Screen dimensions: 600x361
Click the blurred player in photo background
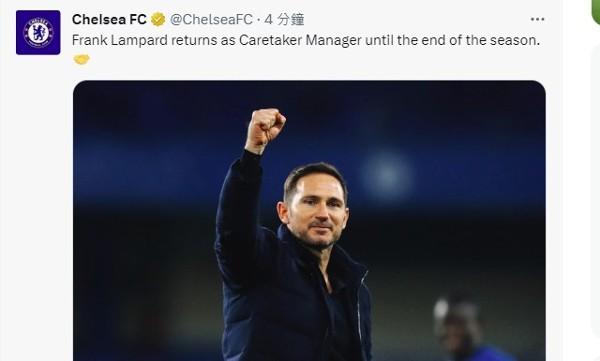[x=467, y=329]
